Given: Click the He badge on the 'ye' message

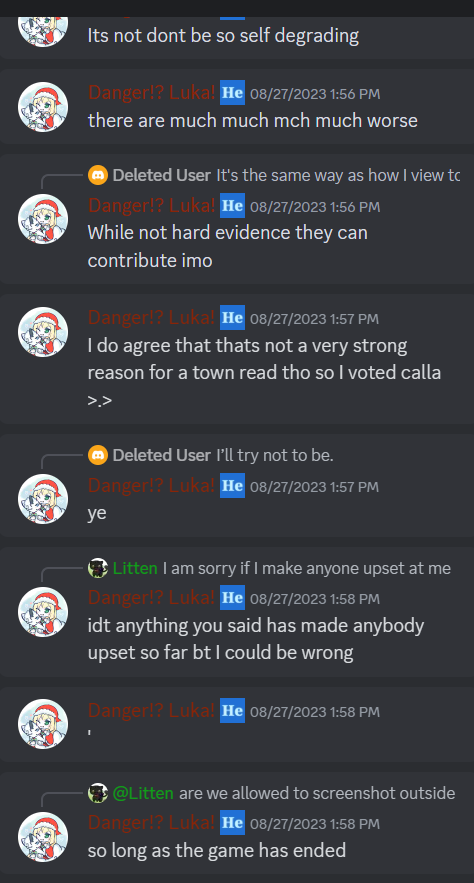Looking at the screenshot, I should 232,486.
